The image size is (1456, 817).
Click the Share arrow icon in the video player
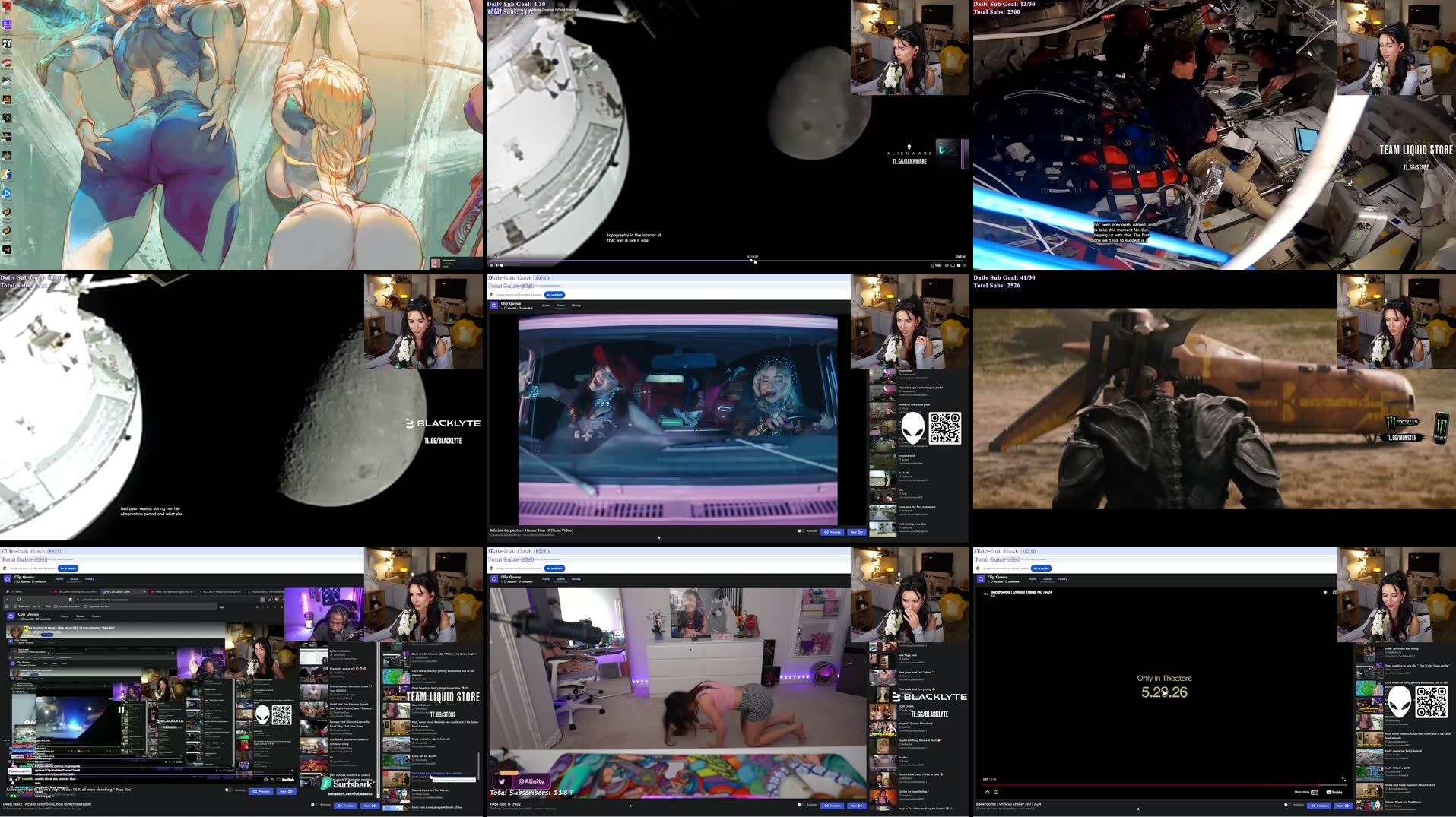[988, 793]
